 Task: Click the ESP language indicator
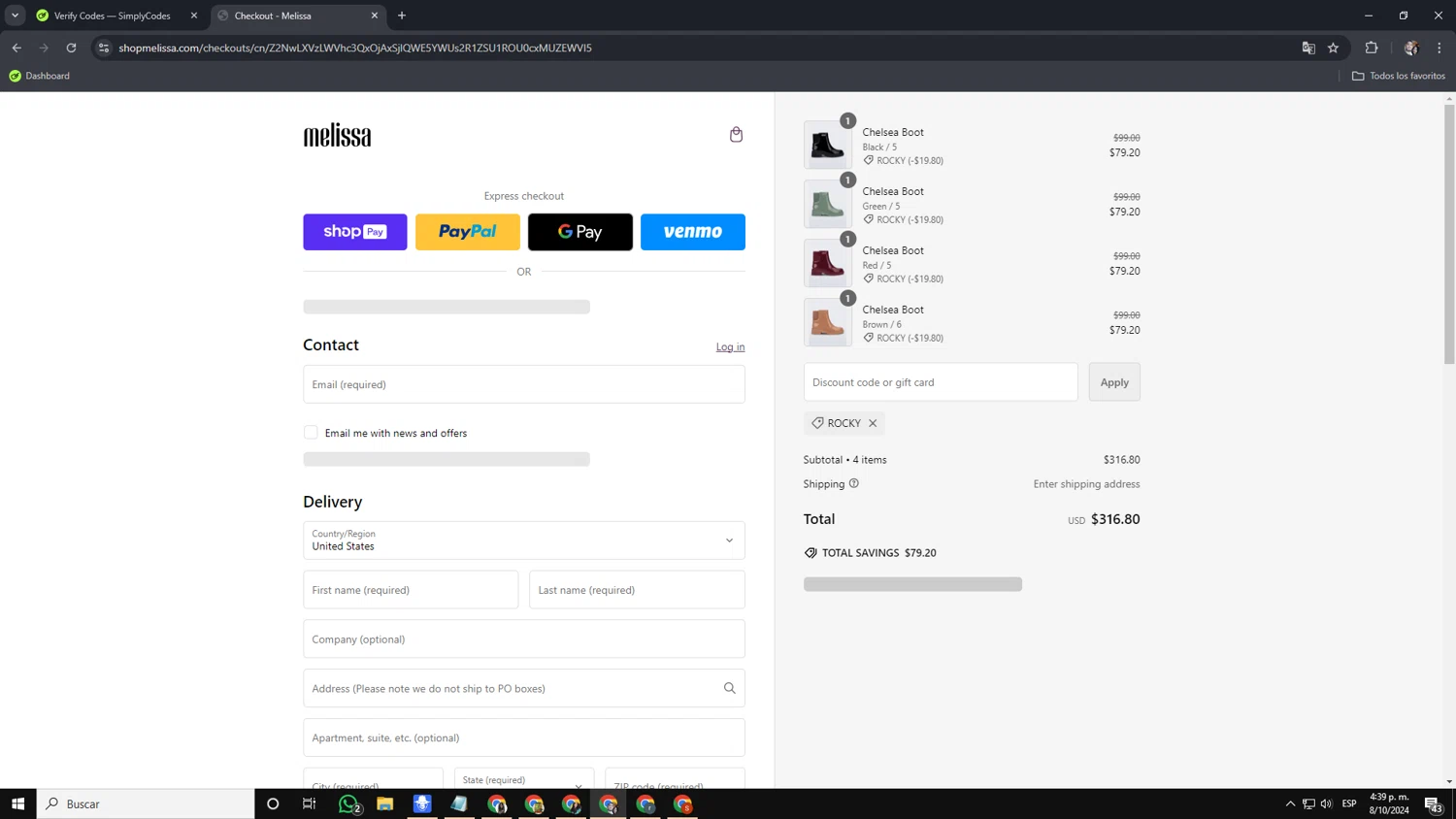[1349, 803]
